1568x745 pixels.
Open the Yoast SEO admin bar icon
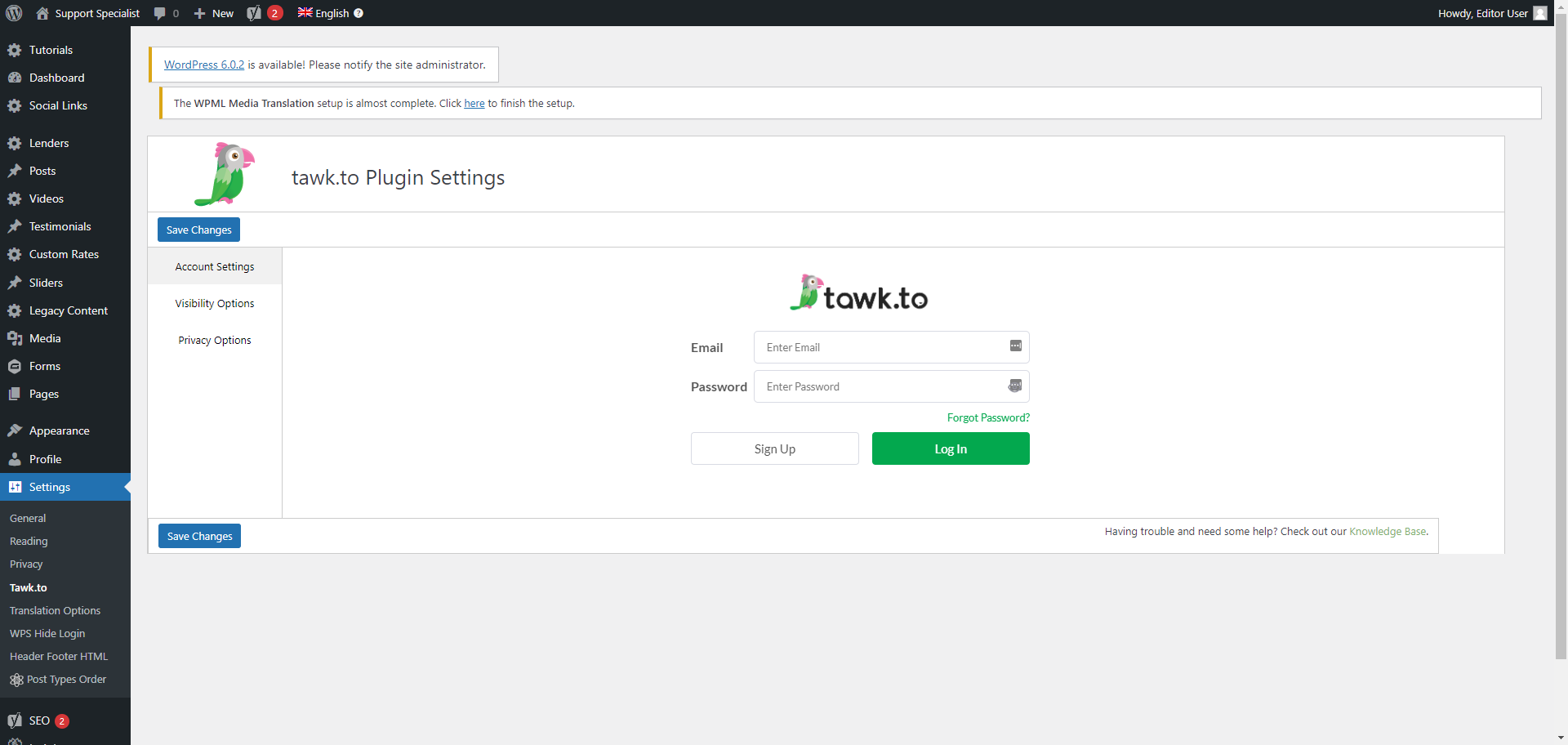tap(254, 13)
